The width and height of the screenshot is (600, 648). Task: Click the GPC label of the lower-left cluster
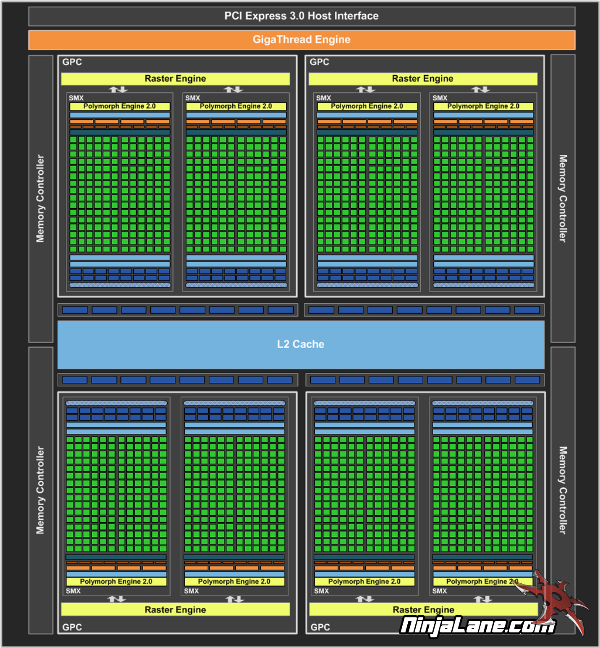(x=72, y=627)
